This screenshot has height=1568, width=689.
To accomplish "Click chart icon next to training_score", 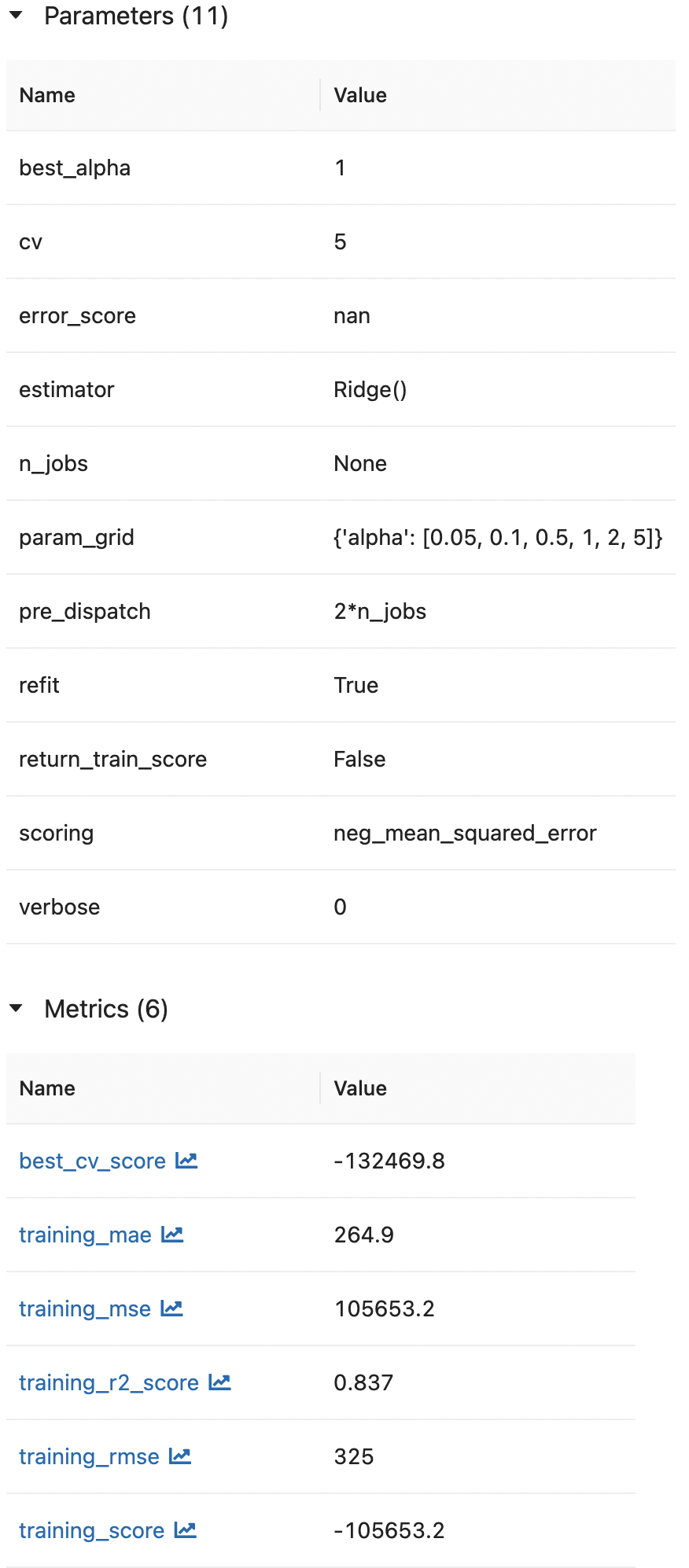I will pos(185,1530).
